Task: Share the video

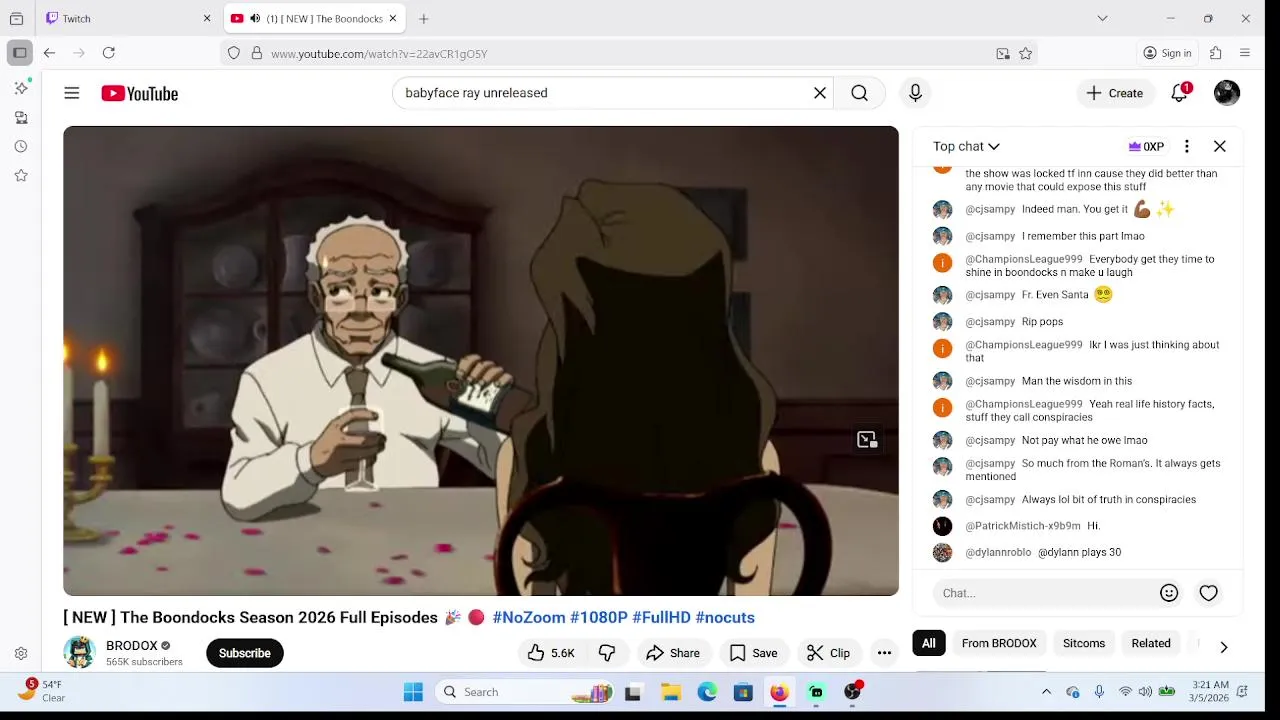Action: tap(673, 653)
